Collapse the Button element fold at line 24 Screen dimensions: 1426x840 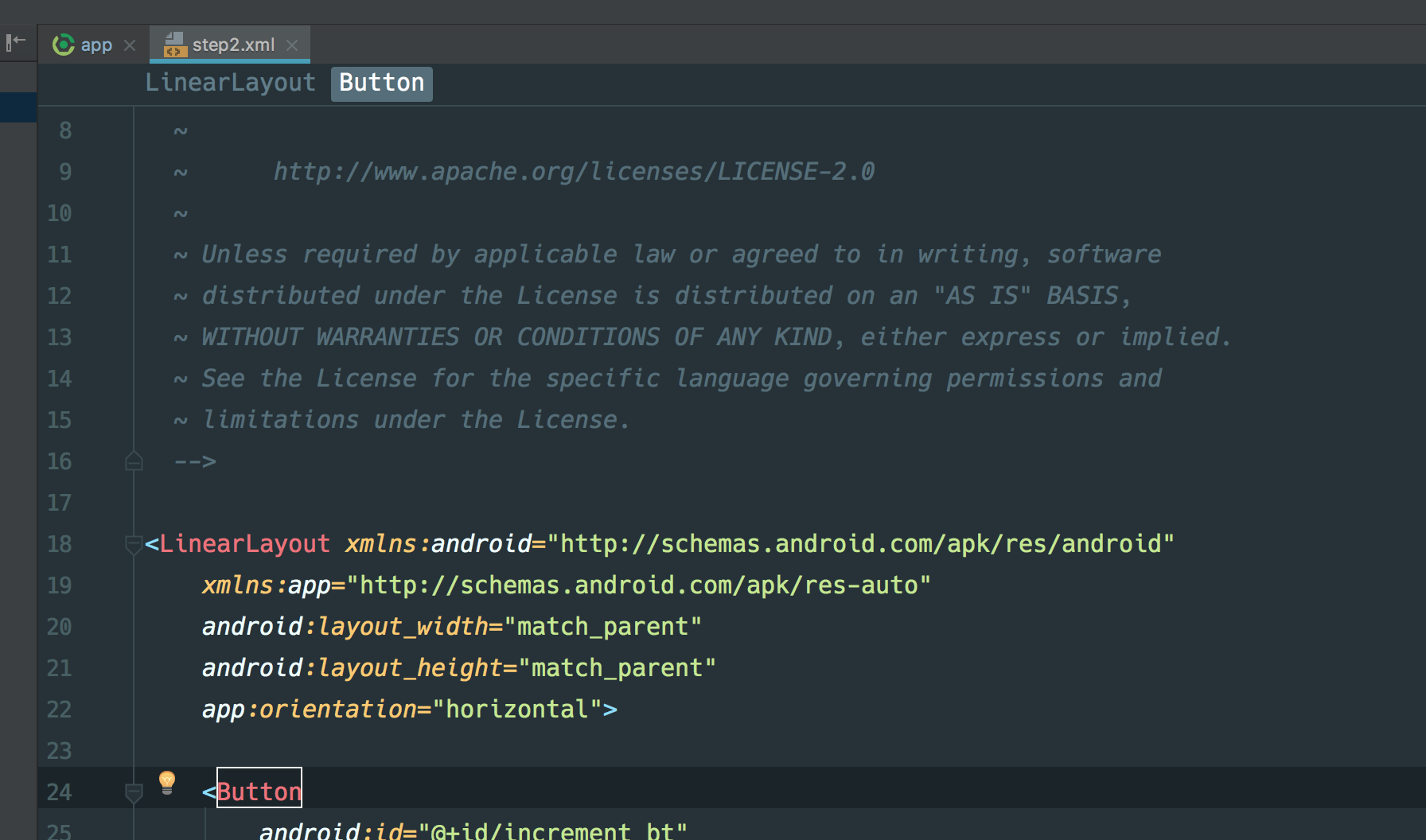134,792
